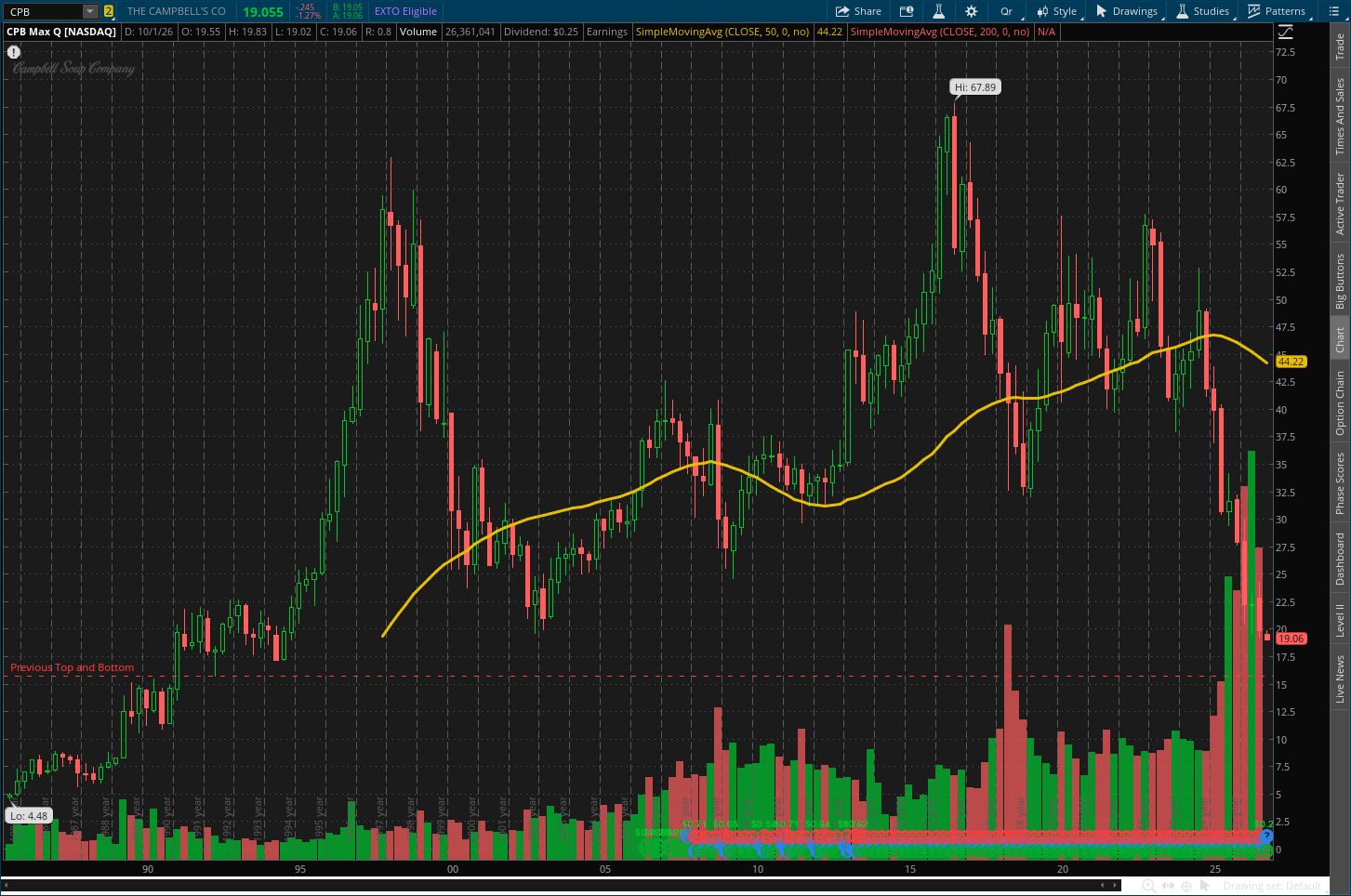Screen dimensions: 1351x896
Task: Open the Patterns dropdown menu
Action: click(1278, 11)
